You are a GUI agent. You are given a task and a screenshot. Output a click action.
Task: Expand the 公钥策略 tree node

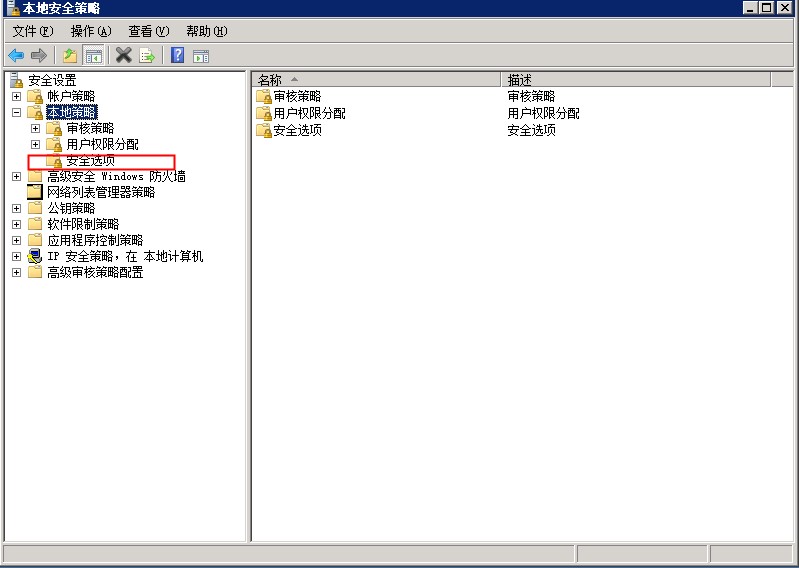[16, 209]
